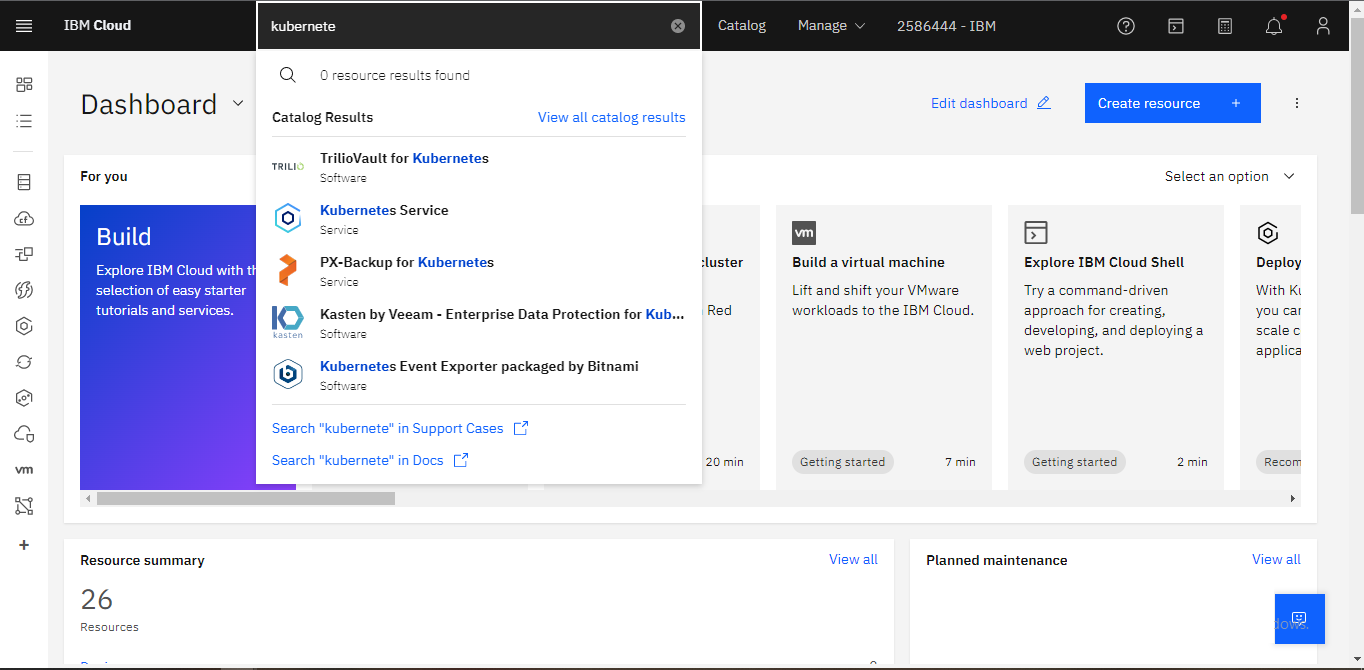Open the resource list sidebar icon
The height and width of the screenshot is (670, 1364).
point(24,121)
